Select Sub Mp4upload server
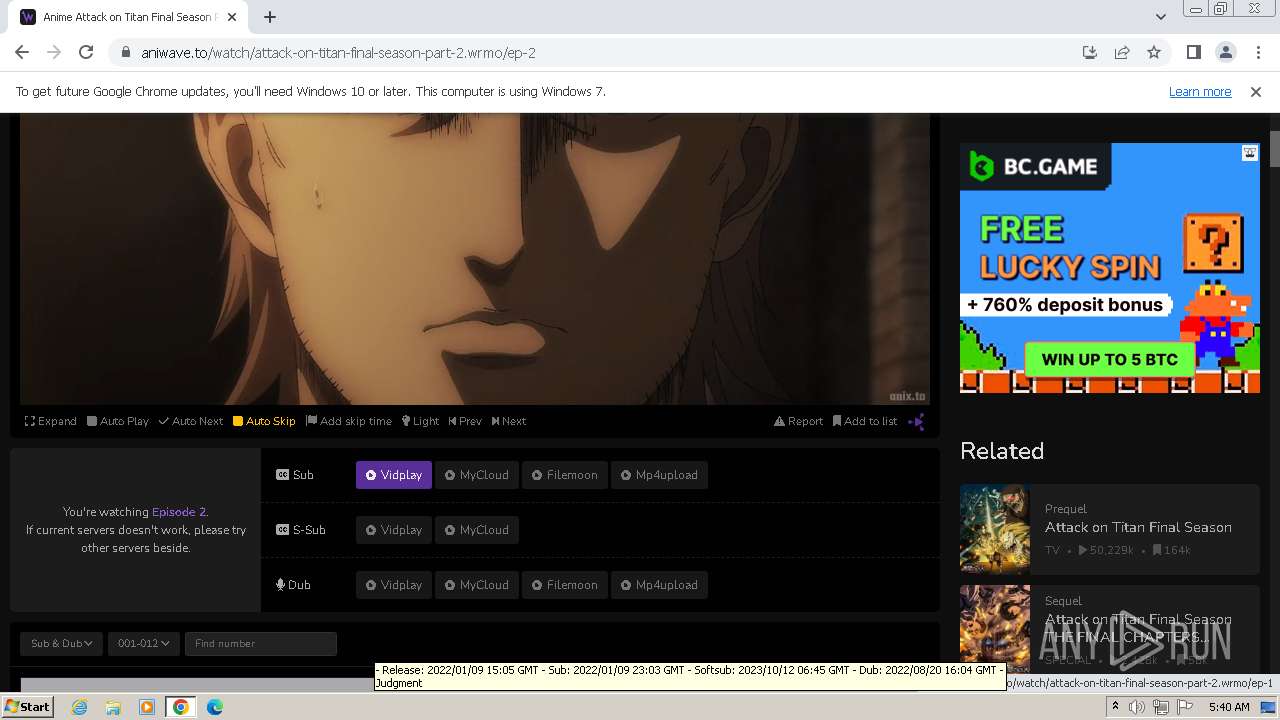The image size is (1280, 720). (659, 475)
